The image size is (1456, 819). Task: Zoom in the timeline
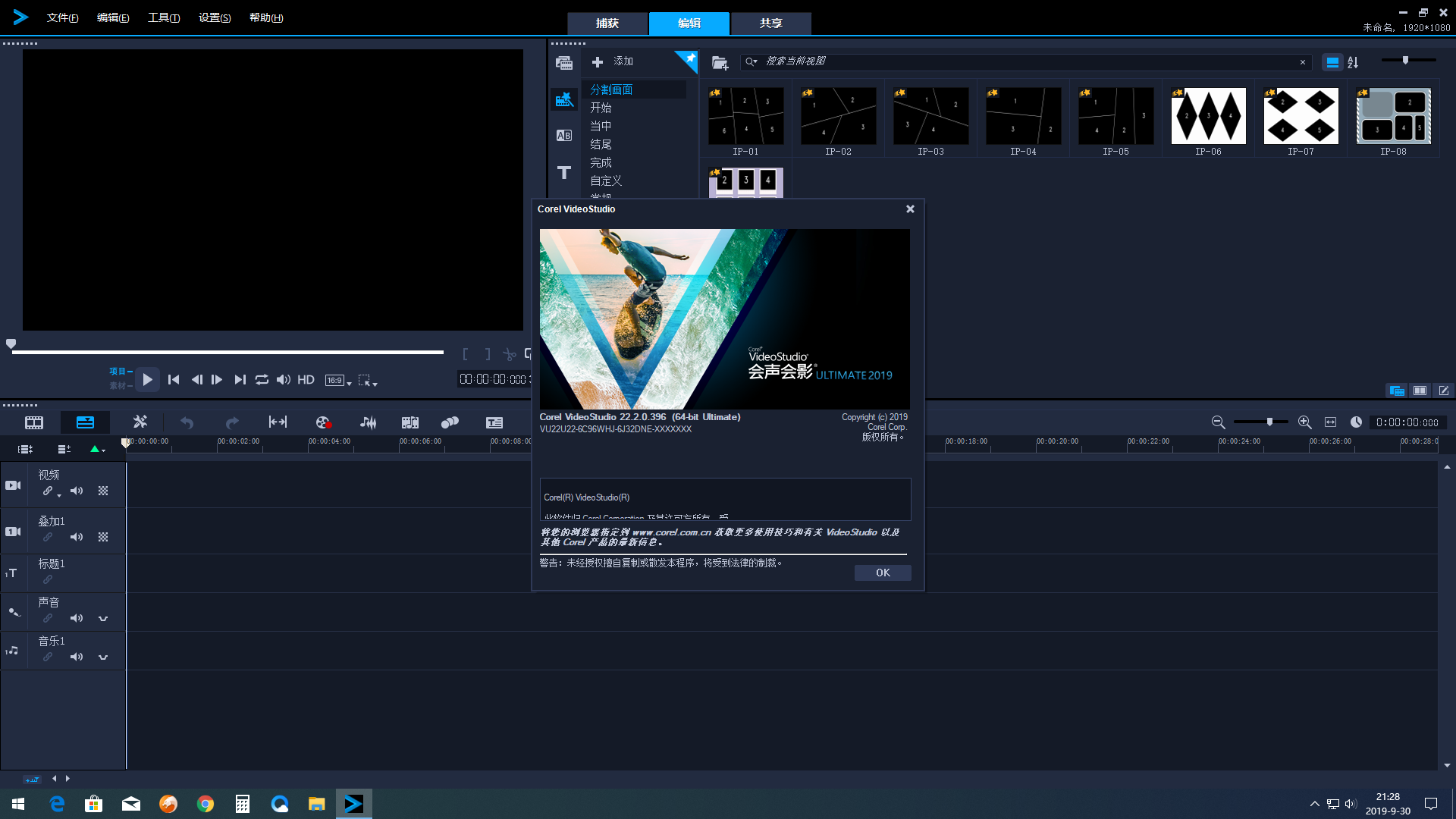[x=1304, y=422]
